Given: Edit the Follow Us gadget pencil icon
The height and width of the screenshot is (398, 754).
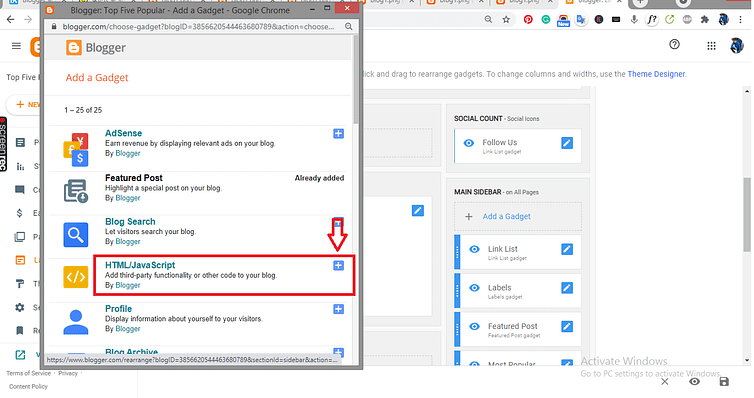Looking at the screenshot, I should (567, 143).
